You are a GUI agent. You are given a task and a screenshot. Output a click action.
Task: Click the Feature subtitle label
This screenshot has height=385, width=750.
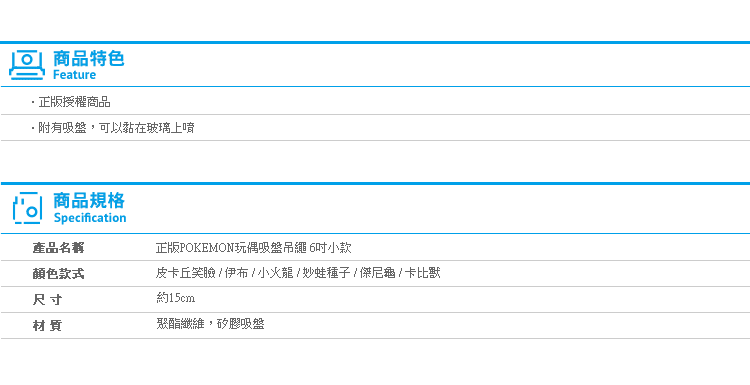click(x=74, y=75)
